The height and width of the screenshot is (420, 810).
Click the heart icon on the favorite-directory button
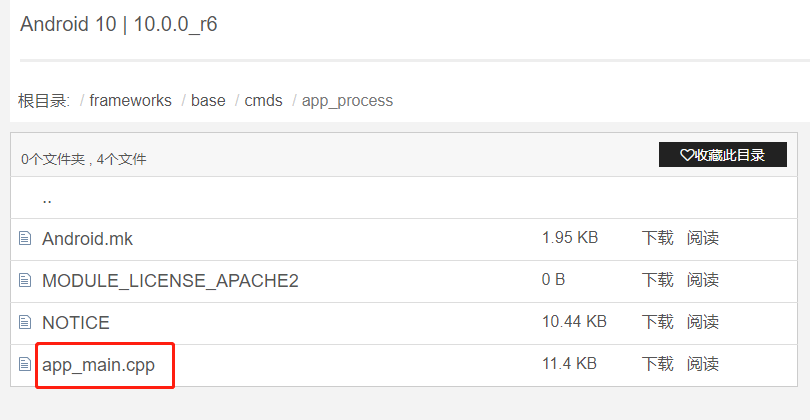point(687,155)
